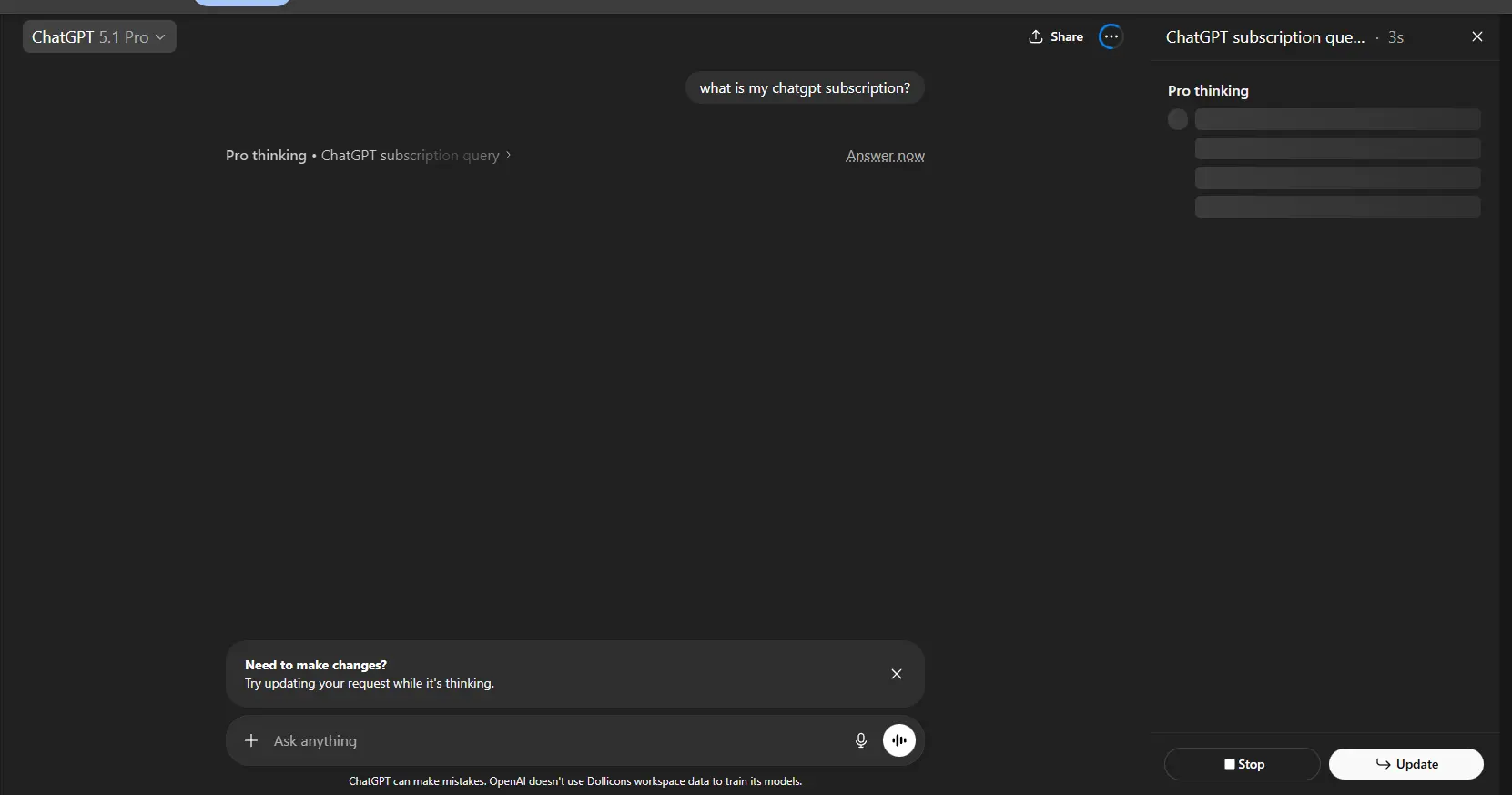
Task: Click the Pro thinking label in the chat
Action: 266,156
